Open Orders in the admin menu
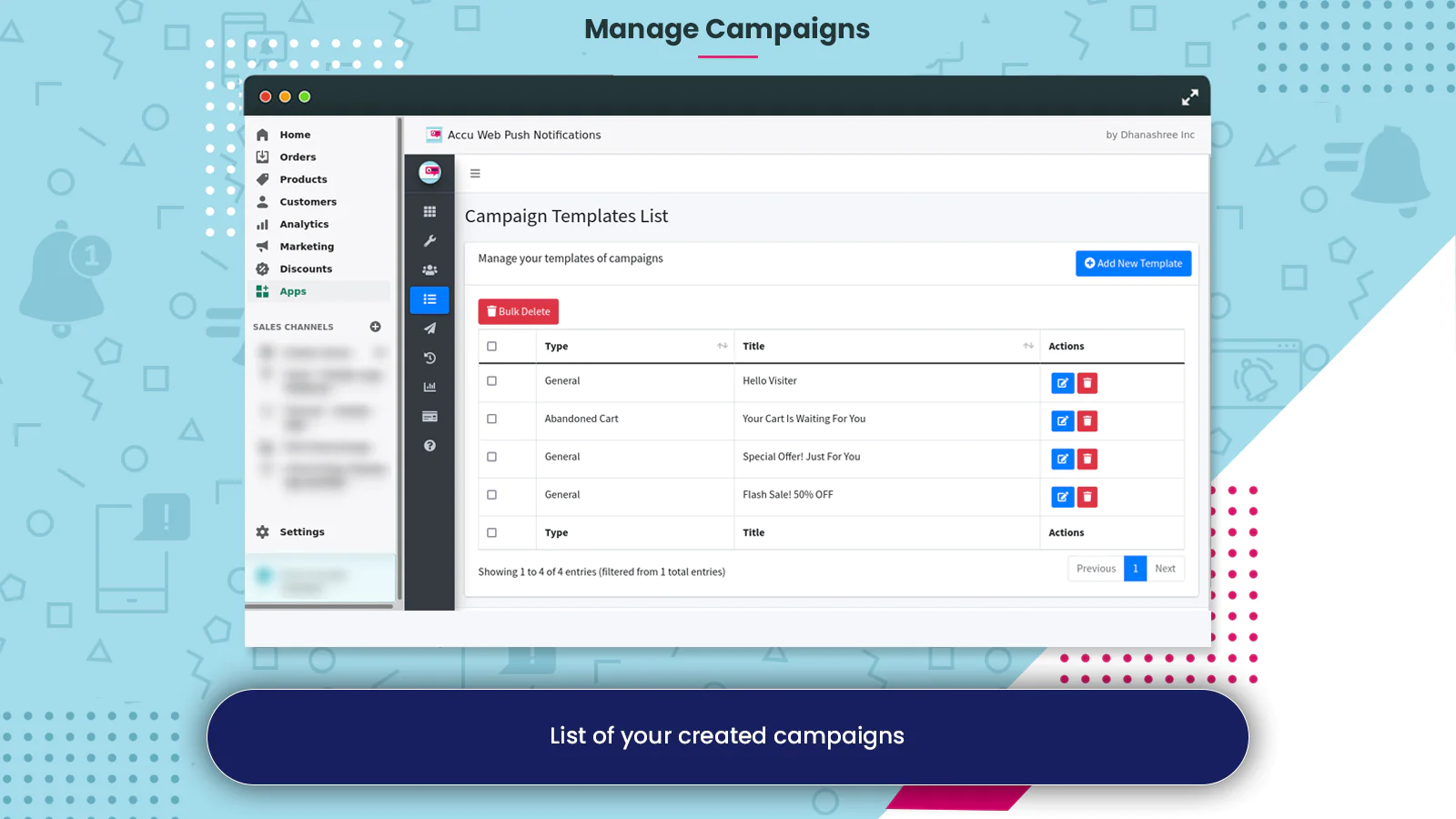Image resolution: width=1456 pixels, height=819 pixels. coord(298,157)
